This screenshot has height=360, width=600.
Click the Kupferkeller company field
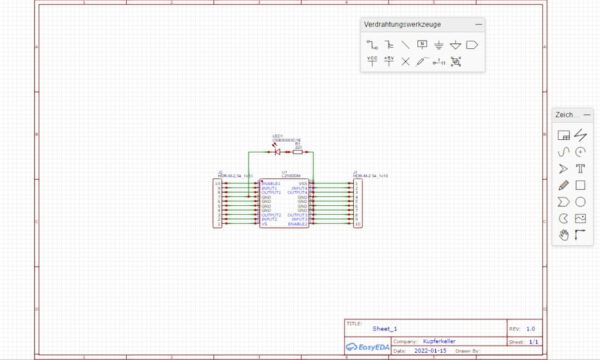[439, 341]
